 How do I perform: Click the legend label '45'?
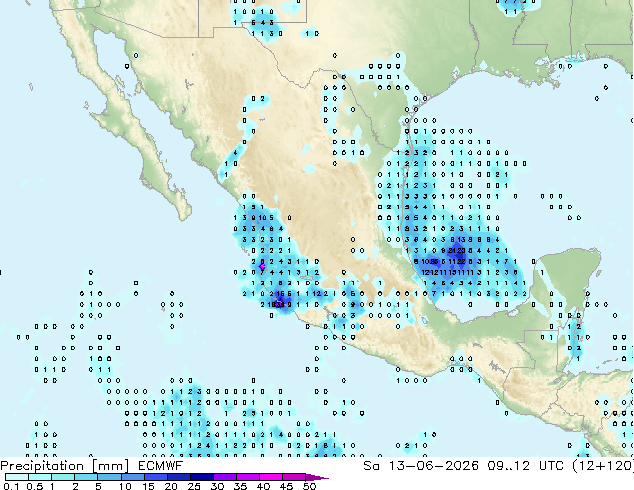click(286, 486)
